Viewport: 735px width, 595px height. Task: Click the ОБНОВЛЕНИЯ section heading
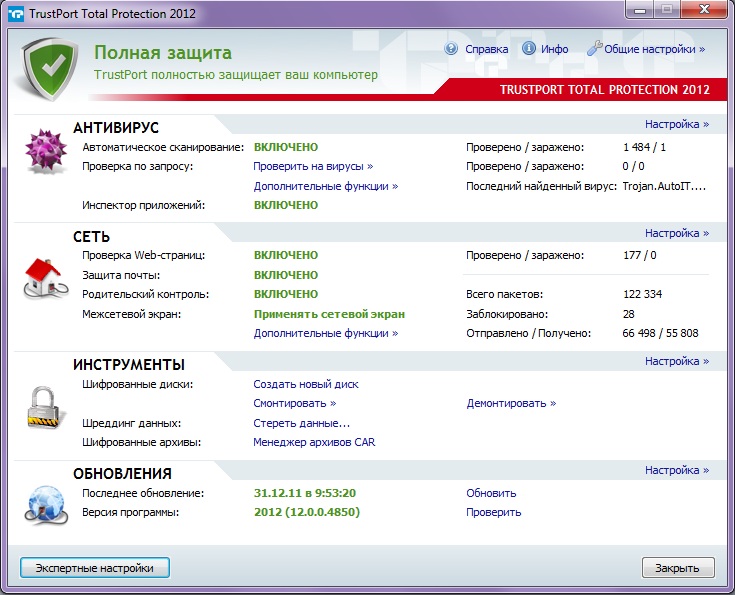(122, 474)
